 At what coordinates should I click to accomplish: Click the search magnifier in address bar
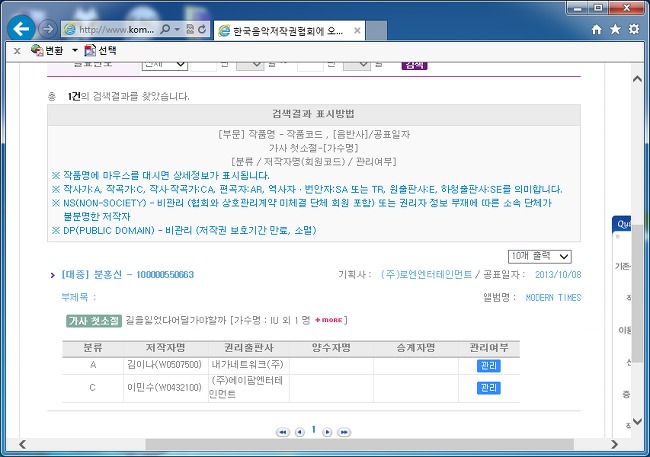coord(165,29)
